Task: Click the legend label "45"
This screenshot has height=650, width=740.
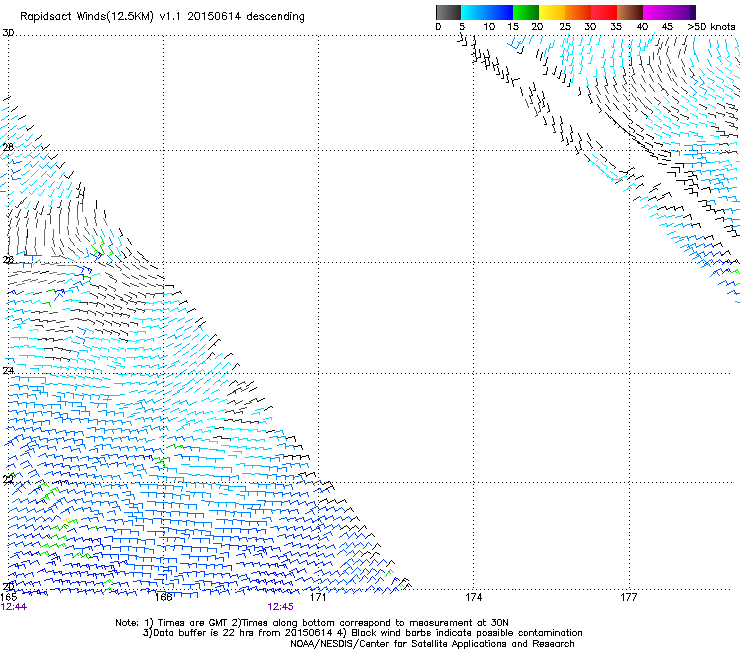Action: click(x=667, y=27)
